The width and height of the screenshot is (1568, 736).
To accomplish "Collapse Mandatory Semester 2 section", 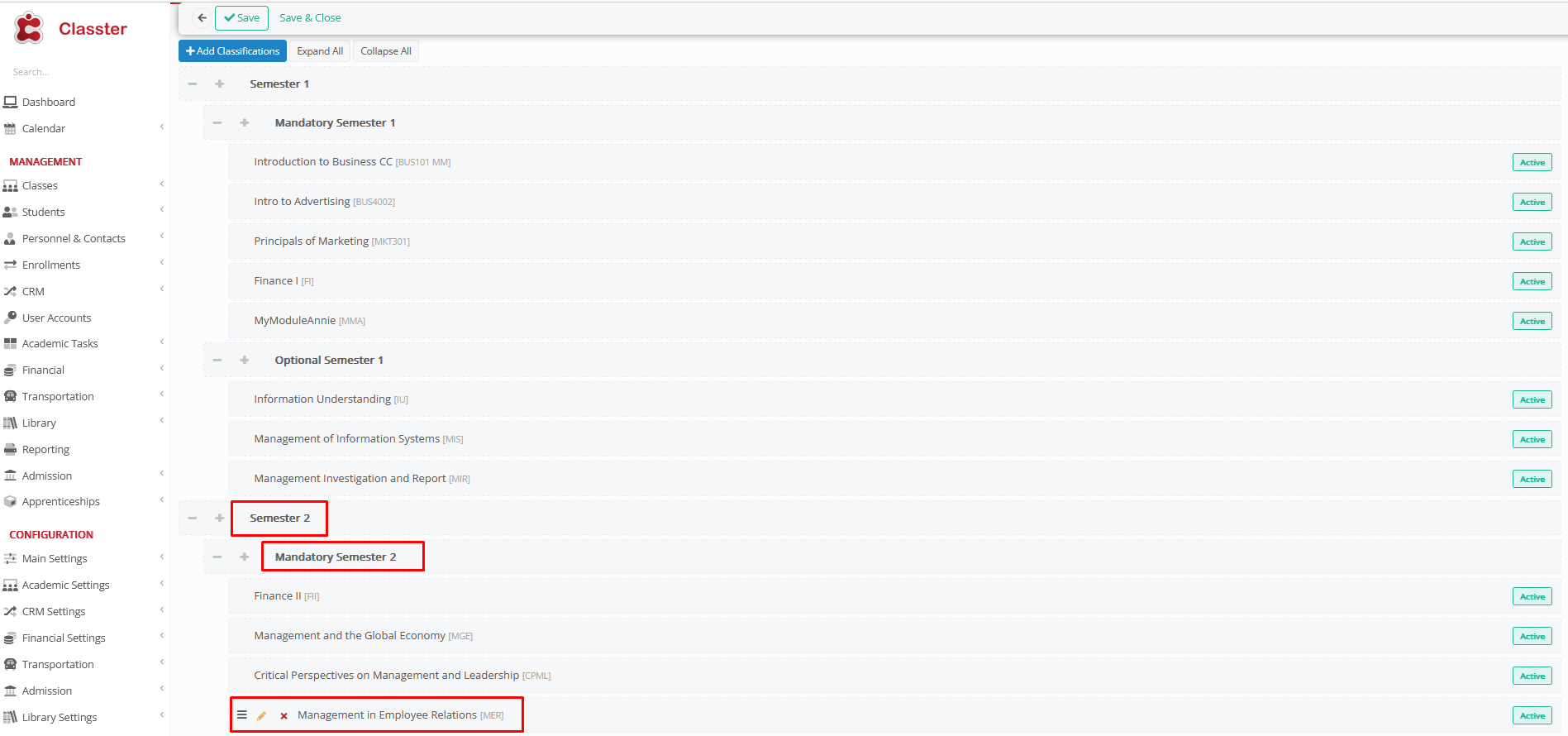I will [217, 557].
